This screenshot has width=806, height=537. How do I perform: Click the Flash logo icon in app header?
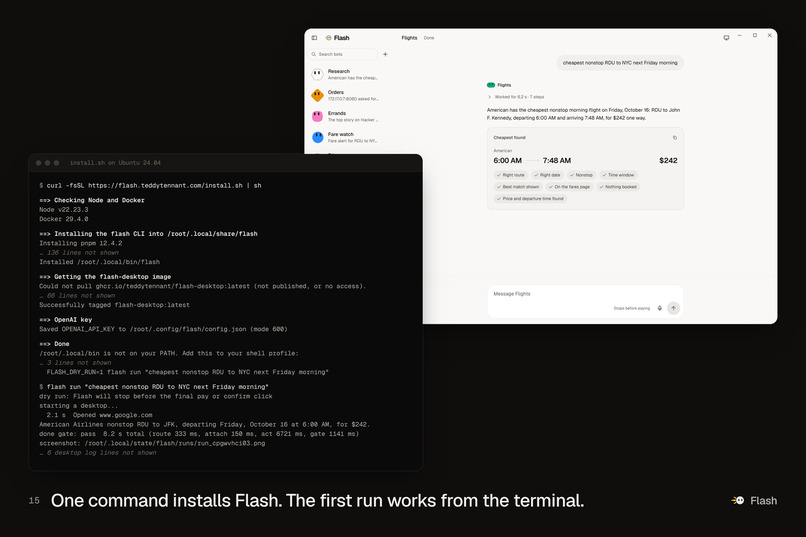pyautogui.click(x=328, y=38)
